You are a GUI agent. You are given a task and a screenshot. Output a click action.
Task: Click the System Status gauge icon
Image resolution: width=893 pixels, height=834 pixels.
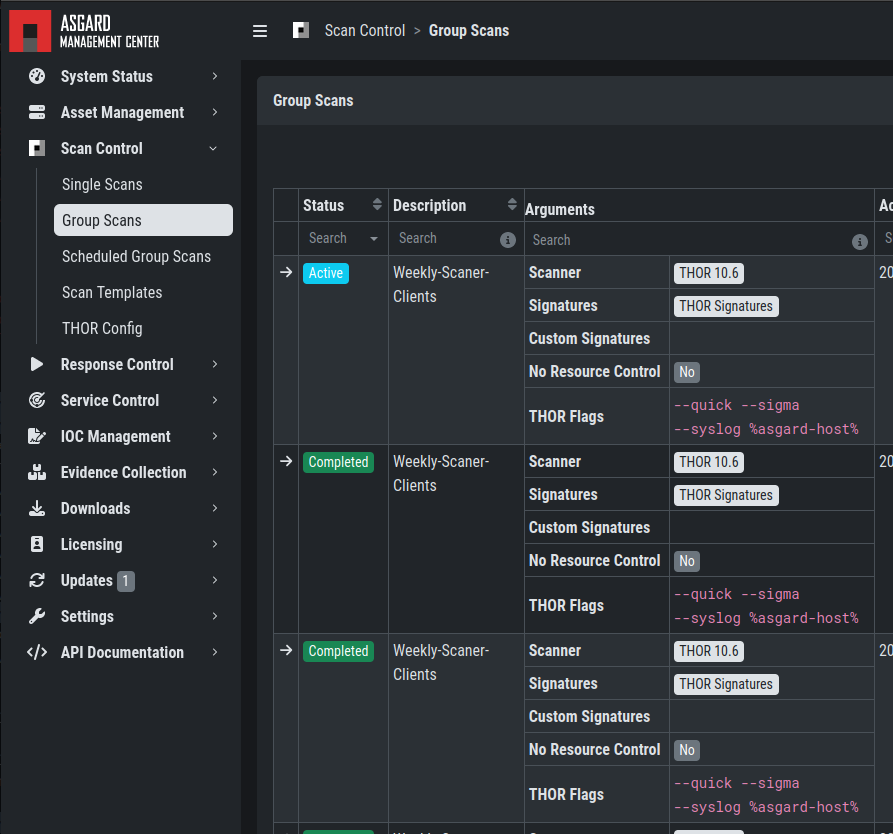click(x=37, y=76)
